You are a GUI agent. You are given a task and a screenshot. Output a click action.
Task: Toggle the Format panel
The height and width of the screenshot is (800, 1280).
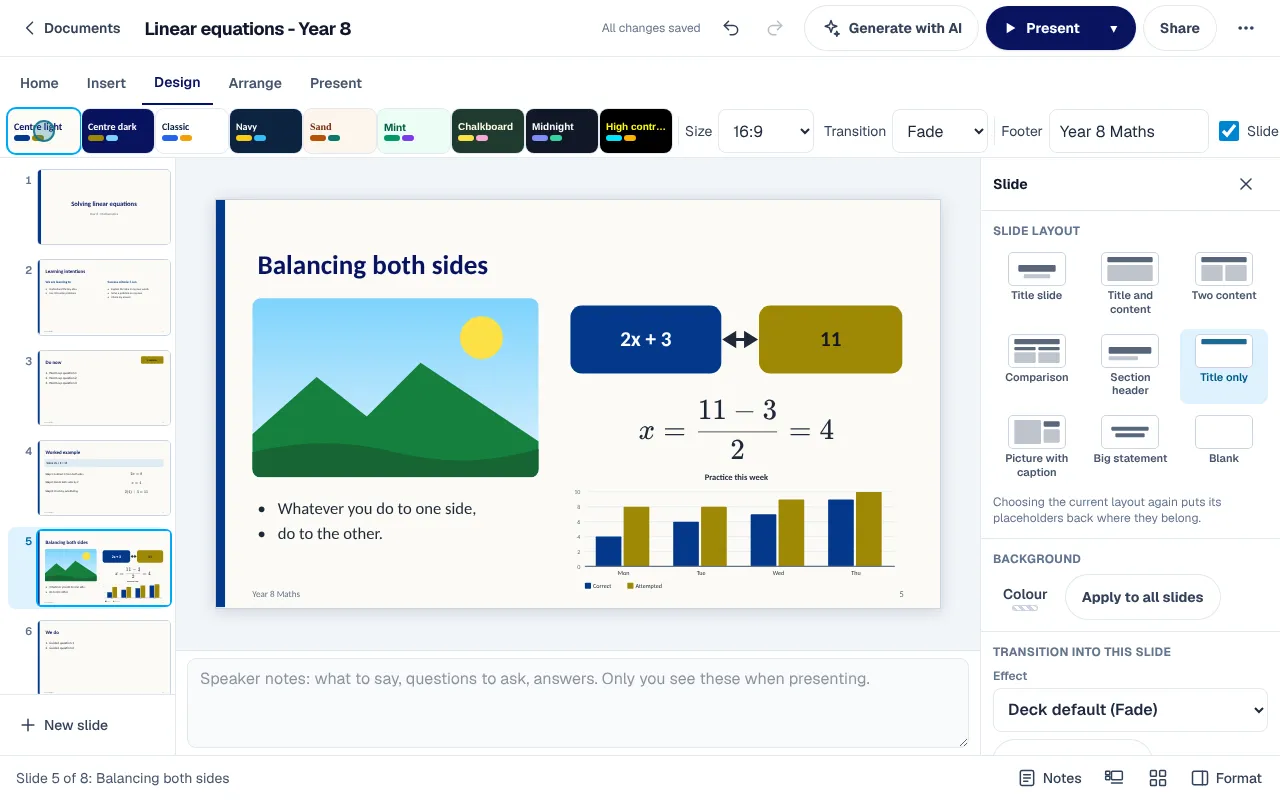[1227, 778]
